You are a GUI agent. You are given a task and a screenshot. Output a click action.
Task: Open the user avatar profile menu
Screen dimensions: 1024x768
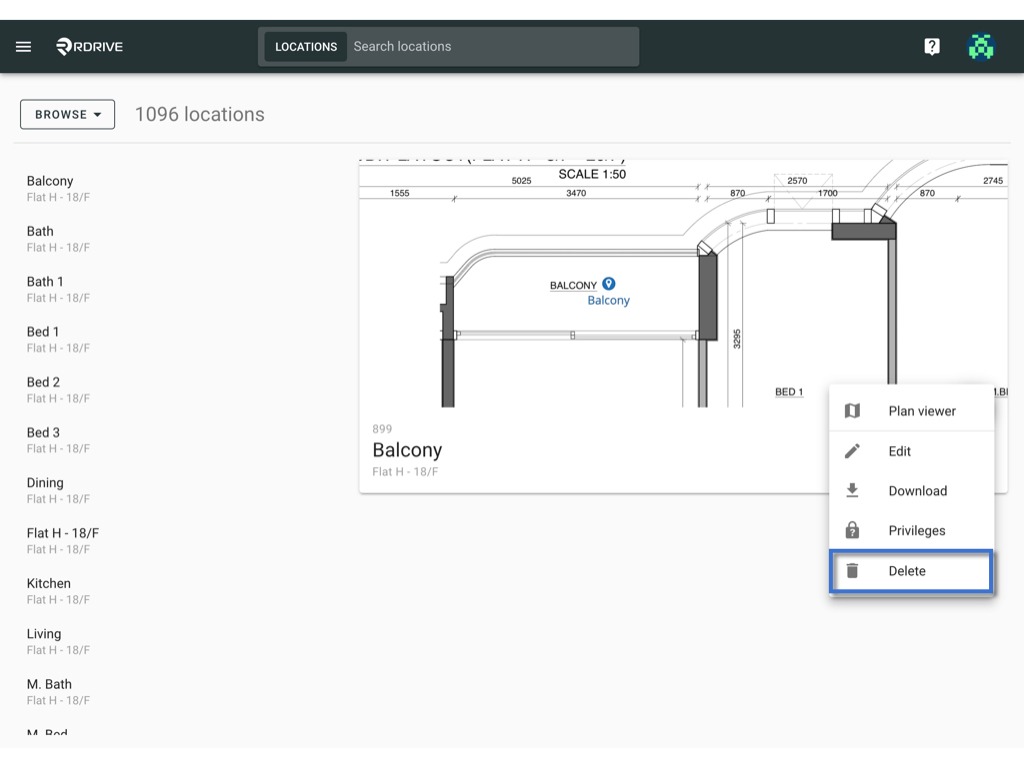pos(981,46)
